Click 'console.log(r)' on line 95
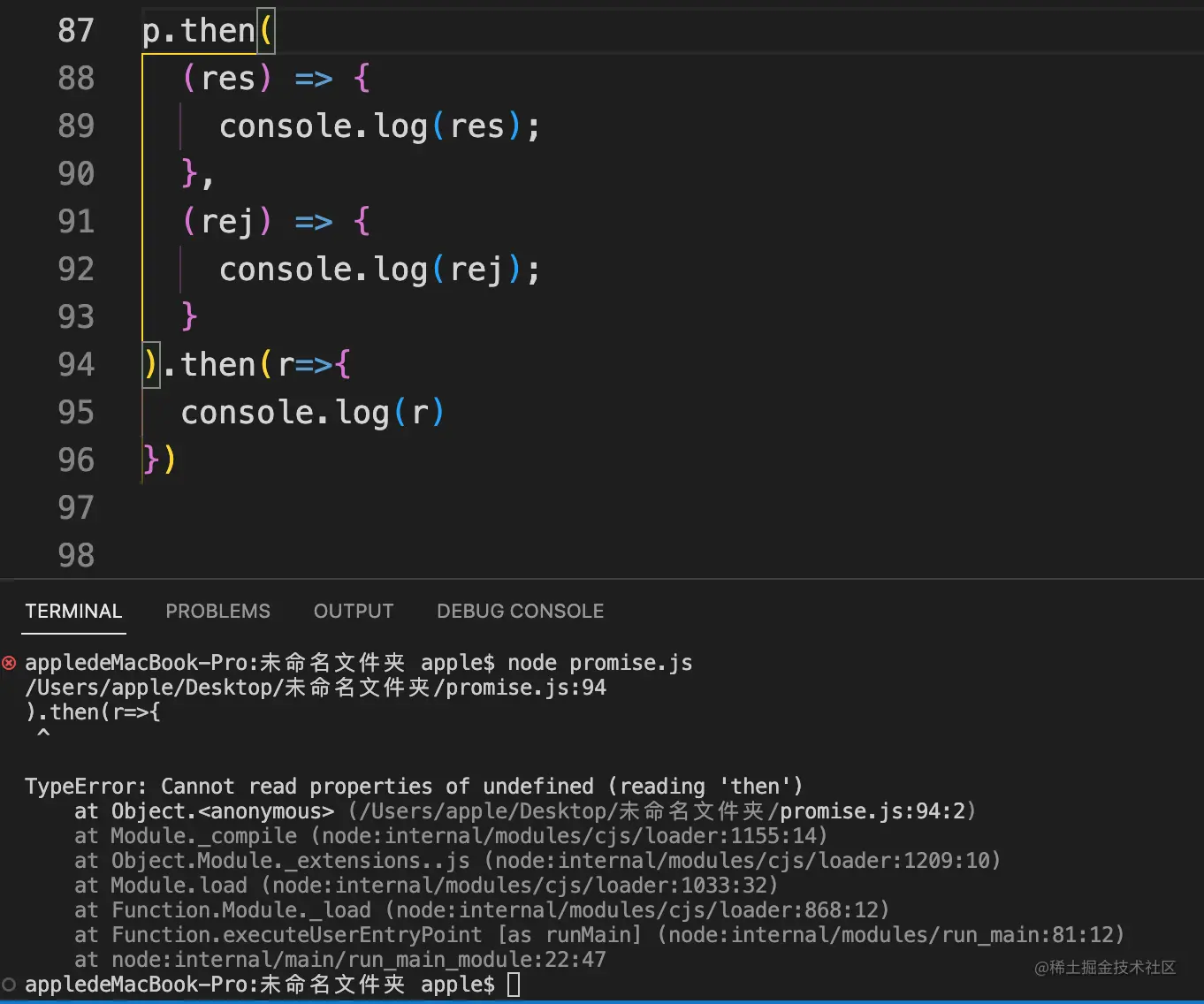Screen dimensions: 1204x1004 (313, 413)
